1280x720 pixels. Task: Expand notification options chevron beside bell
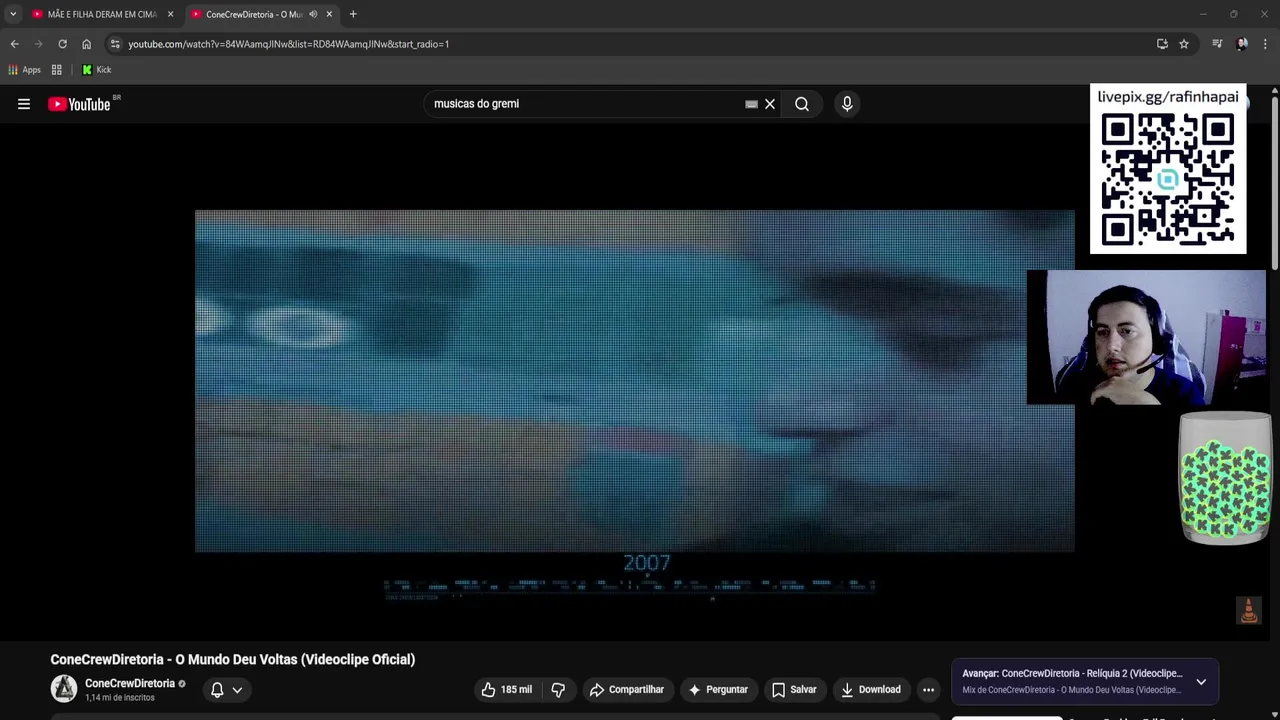click(237, 690)
